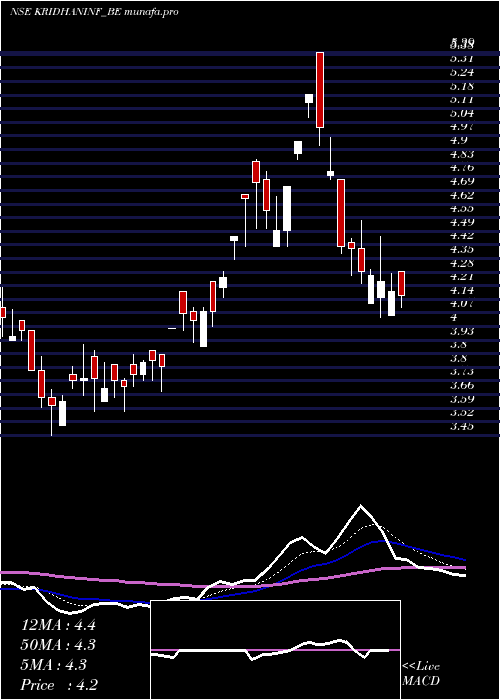The image size is (500, 700).
Task: Select the 3.66 price axis label
Action: pyautogui.click(x=462, y=386)
